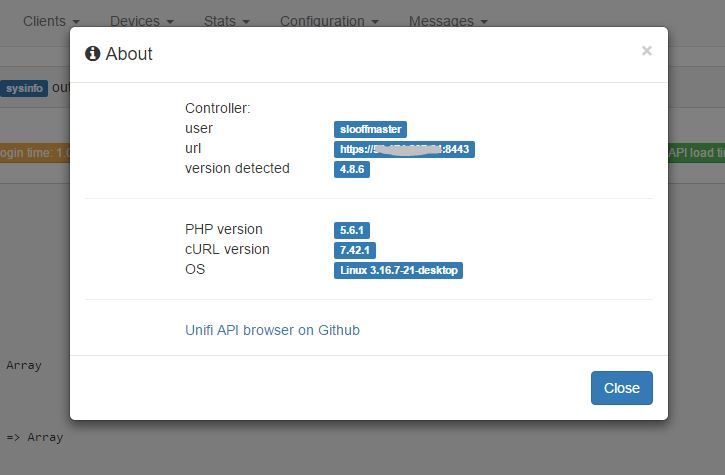Image resolution: width=725 pixels, height=475 pixels.
Task: Click the orange login time label
Action: tap(35, 153)
